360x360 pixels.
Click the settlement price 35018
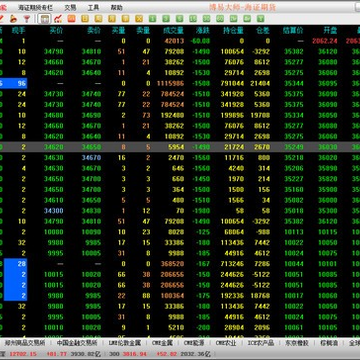[x=294, y=211]
